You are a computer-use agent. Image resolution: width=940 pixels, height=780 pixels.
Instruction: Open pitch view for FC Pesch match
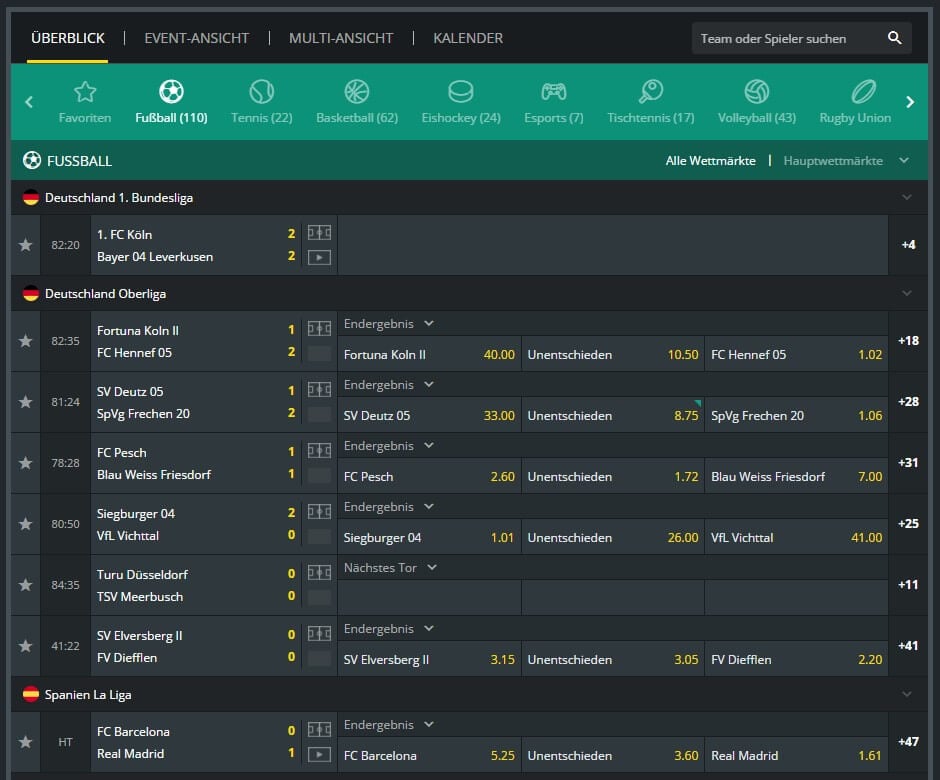(319, 450)
